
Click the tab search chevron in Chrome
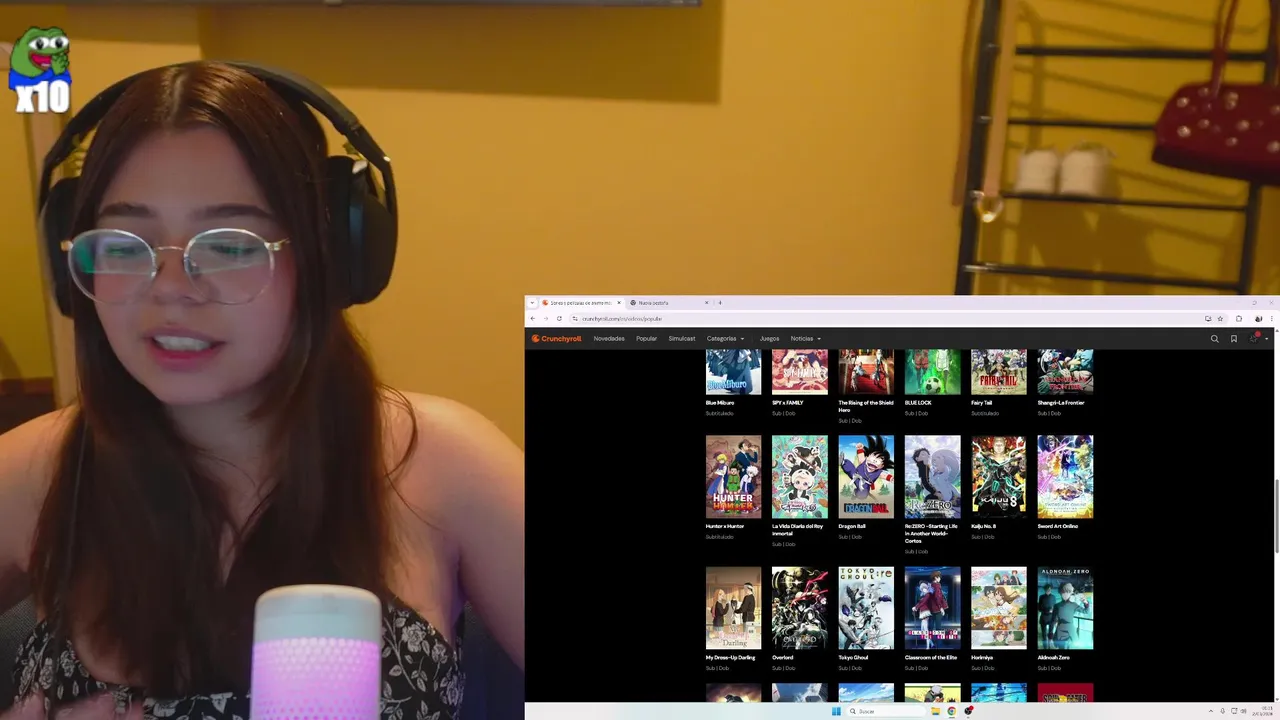532,302
